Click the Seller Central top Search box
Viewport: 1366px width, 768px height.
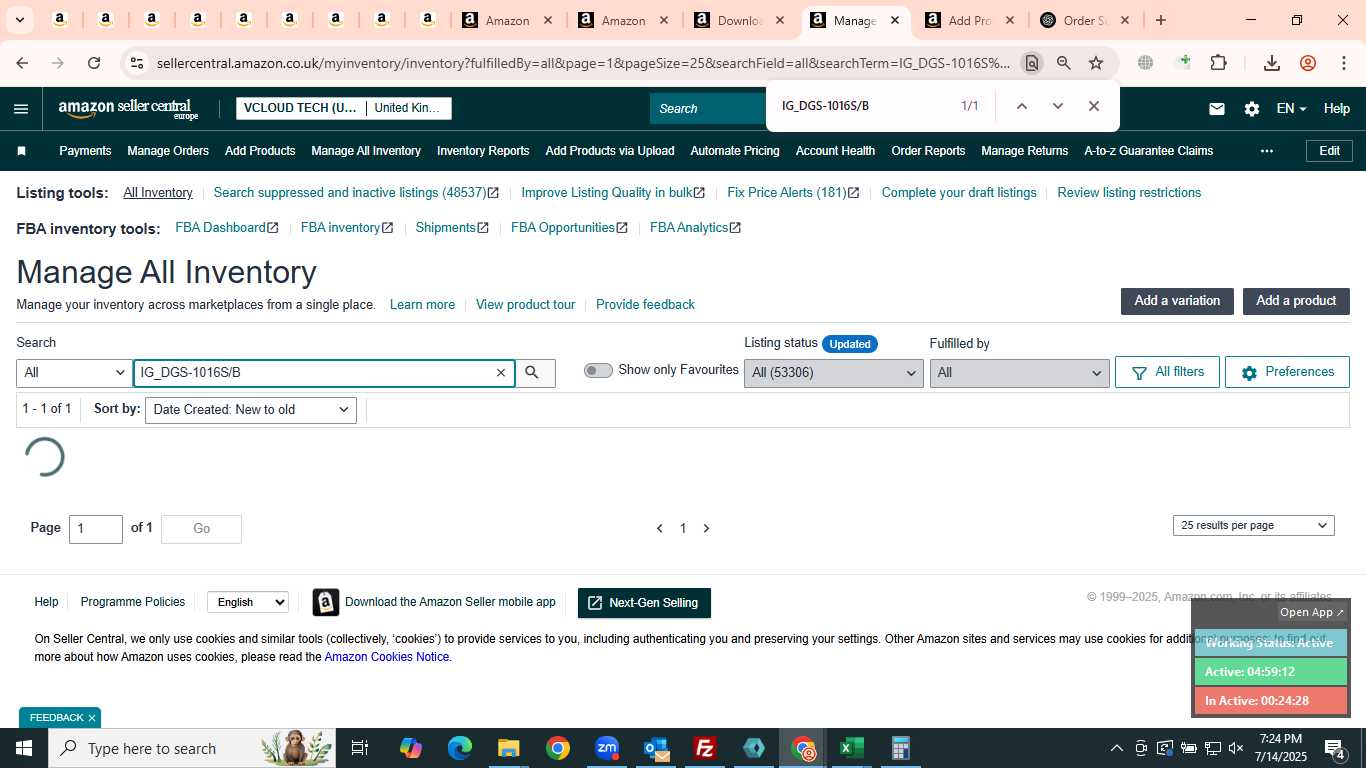[x=708, y=108]
